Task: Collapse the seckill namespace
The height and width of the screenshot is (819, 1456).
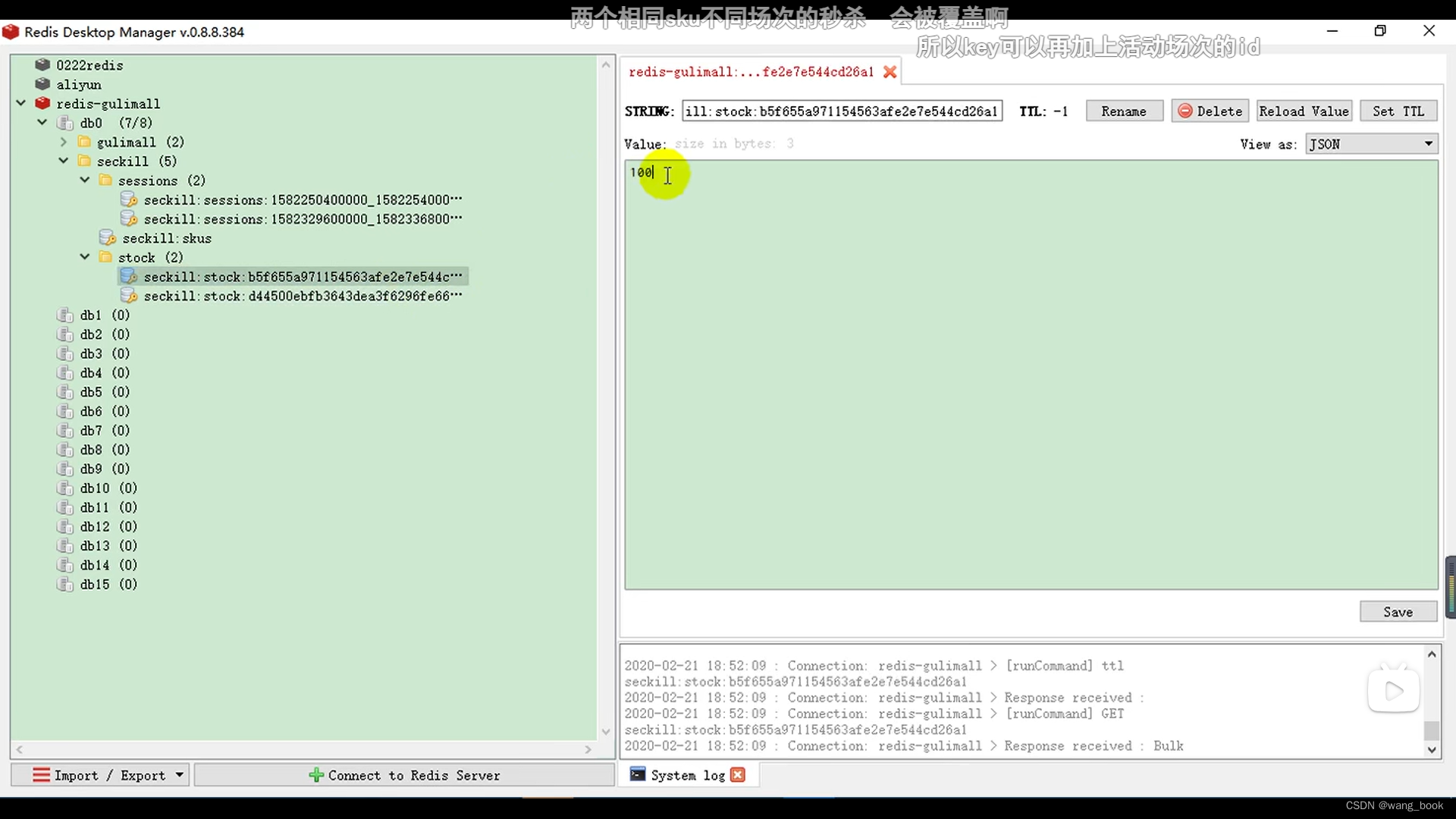Action: tap(64, 161)
